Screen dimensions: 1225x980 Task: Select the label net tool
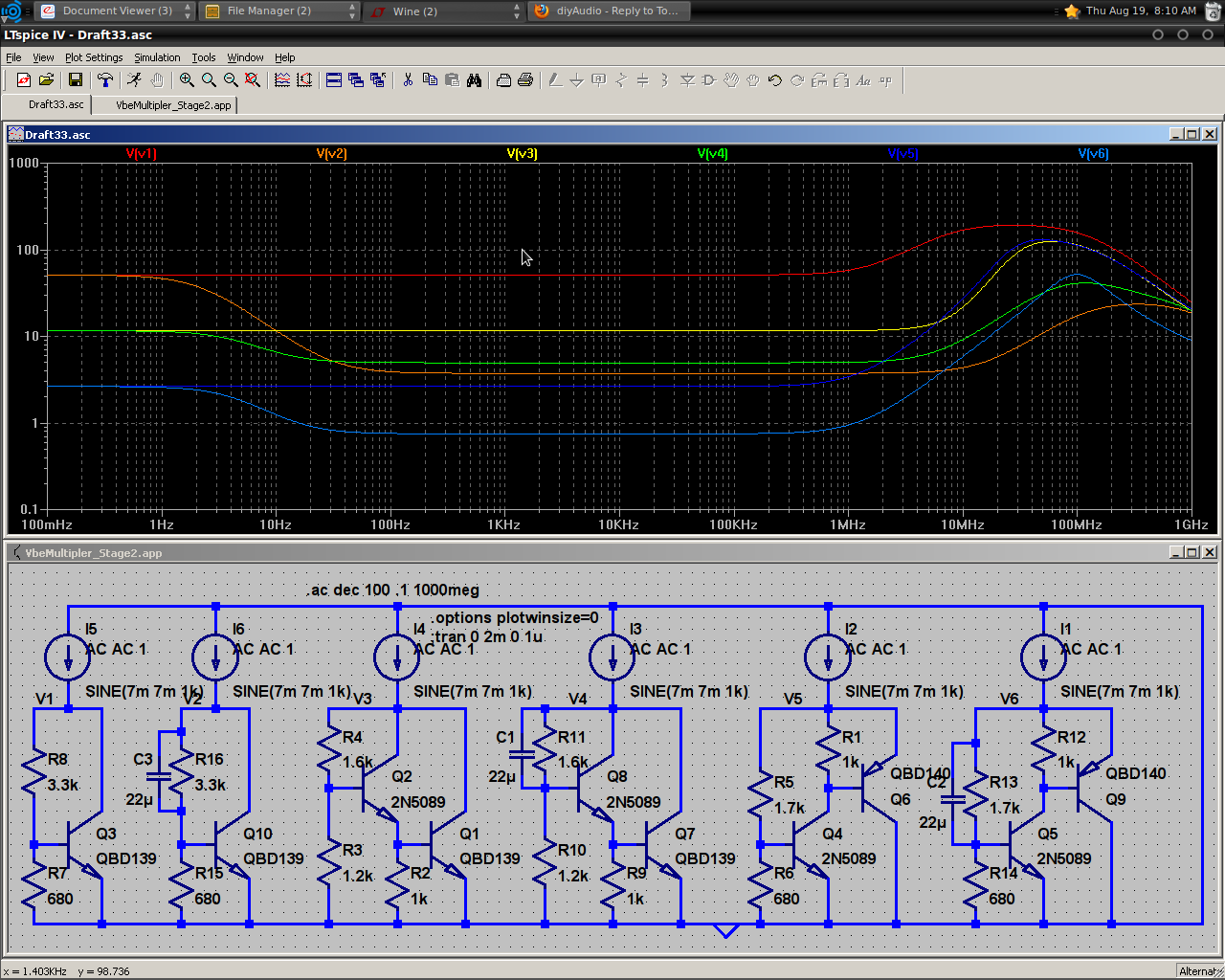tap(599, 80)
